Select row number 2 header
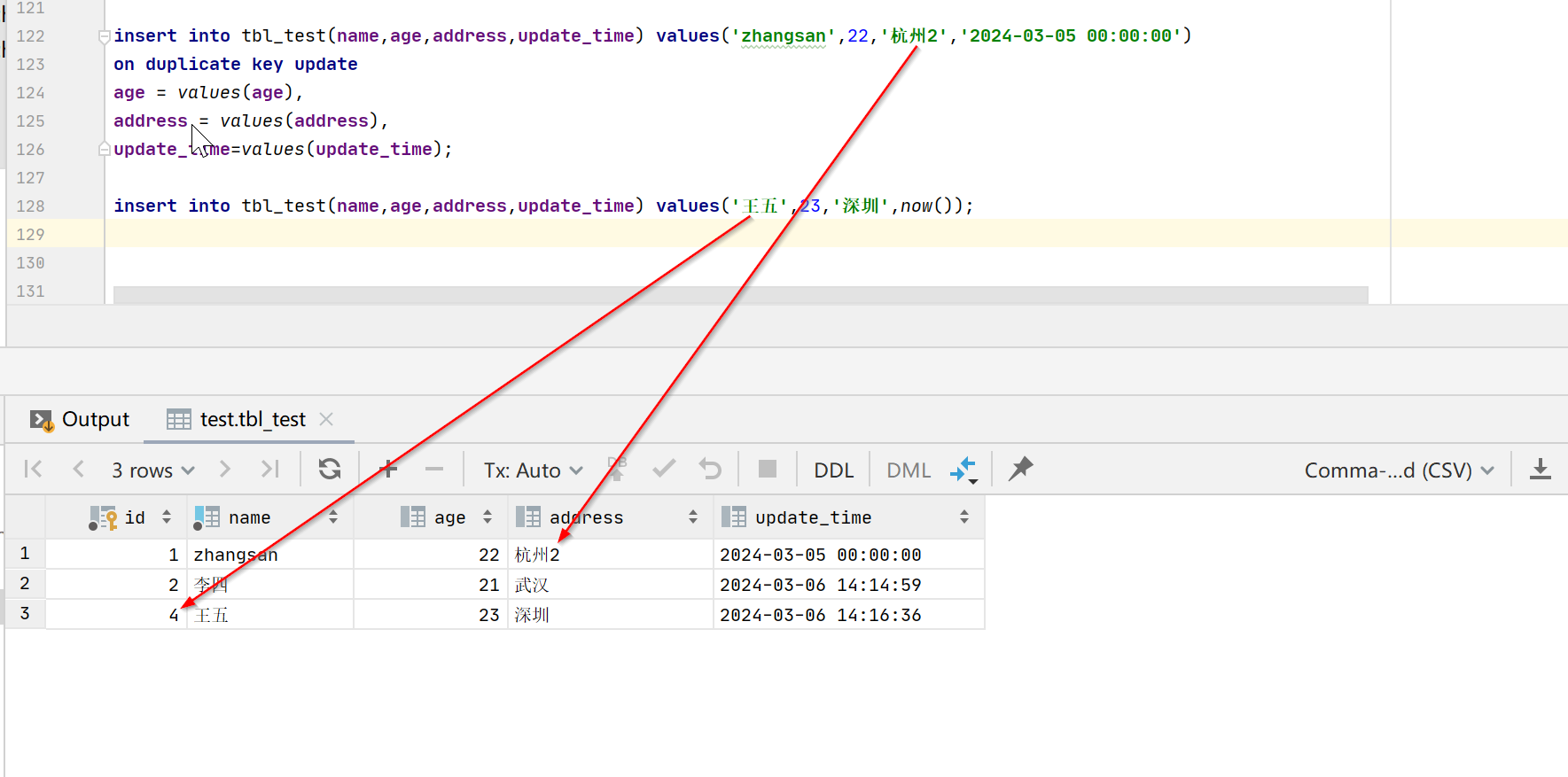The width and height of the screenshot is (1568, 777). 25,584
